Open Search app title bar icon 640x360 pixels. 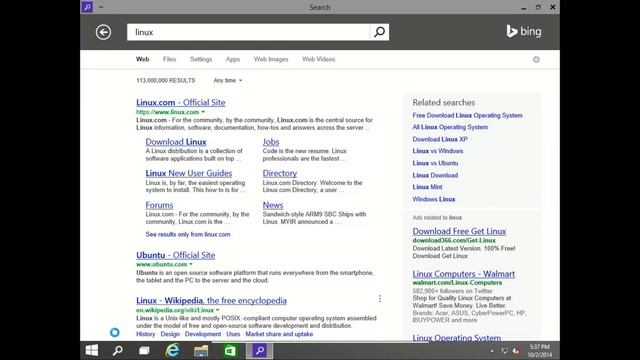[87, 7]
